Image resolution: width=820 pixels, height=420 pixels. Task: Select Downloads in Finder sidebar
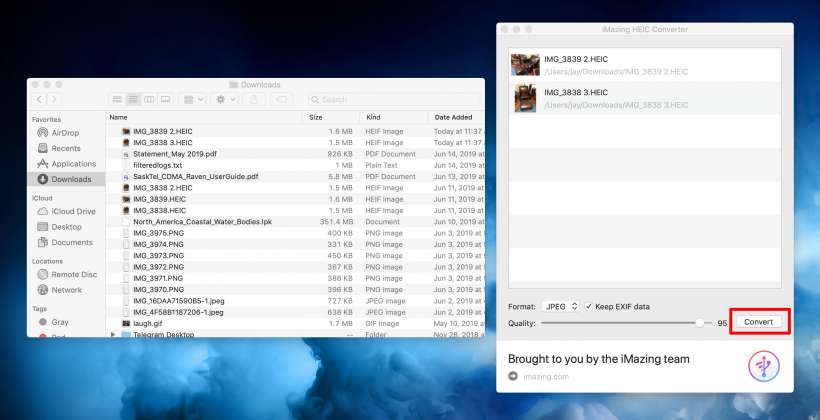pyautogui.click(x=66, y=179)
